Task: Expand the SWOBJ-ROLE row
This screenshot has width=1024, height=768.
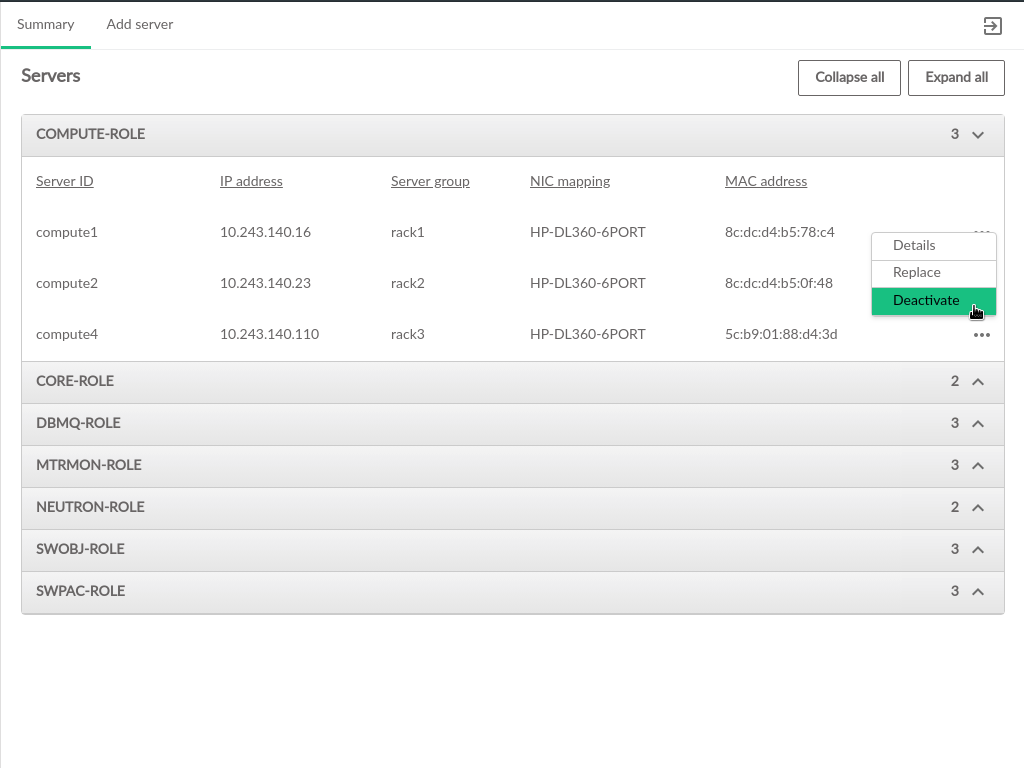Action: point(978,550)
